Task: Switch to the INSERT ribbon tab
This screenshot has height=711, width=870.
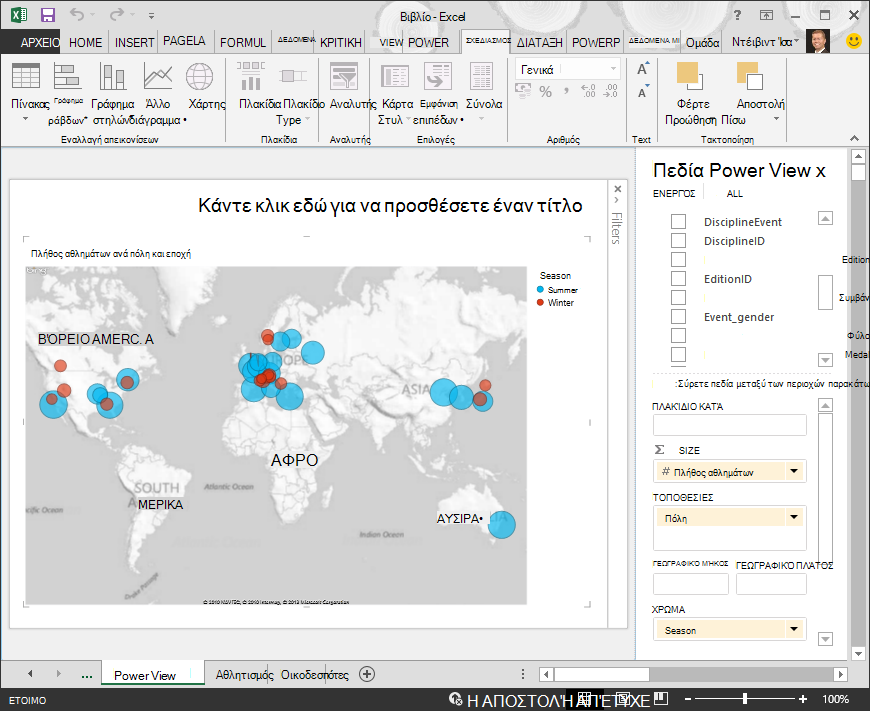Action: tap(134, 42)
